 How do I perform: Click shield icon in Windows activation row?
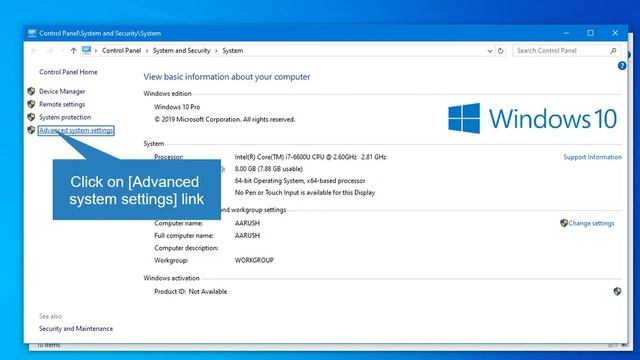[617, 291]
